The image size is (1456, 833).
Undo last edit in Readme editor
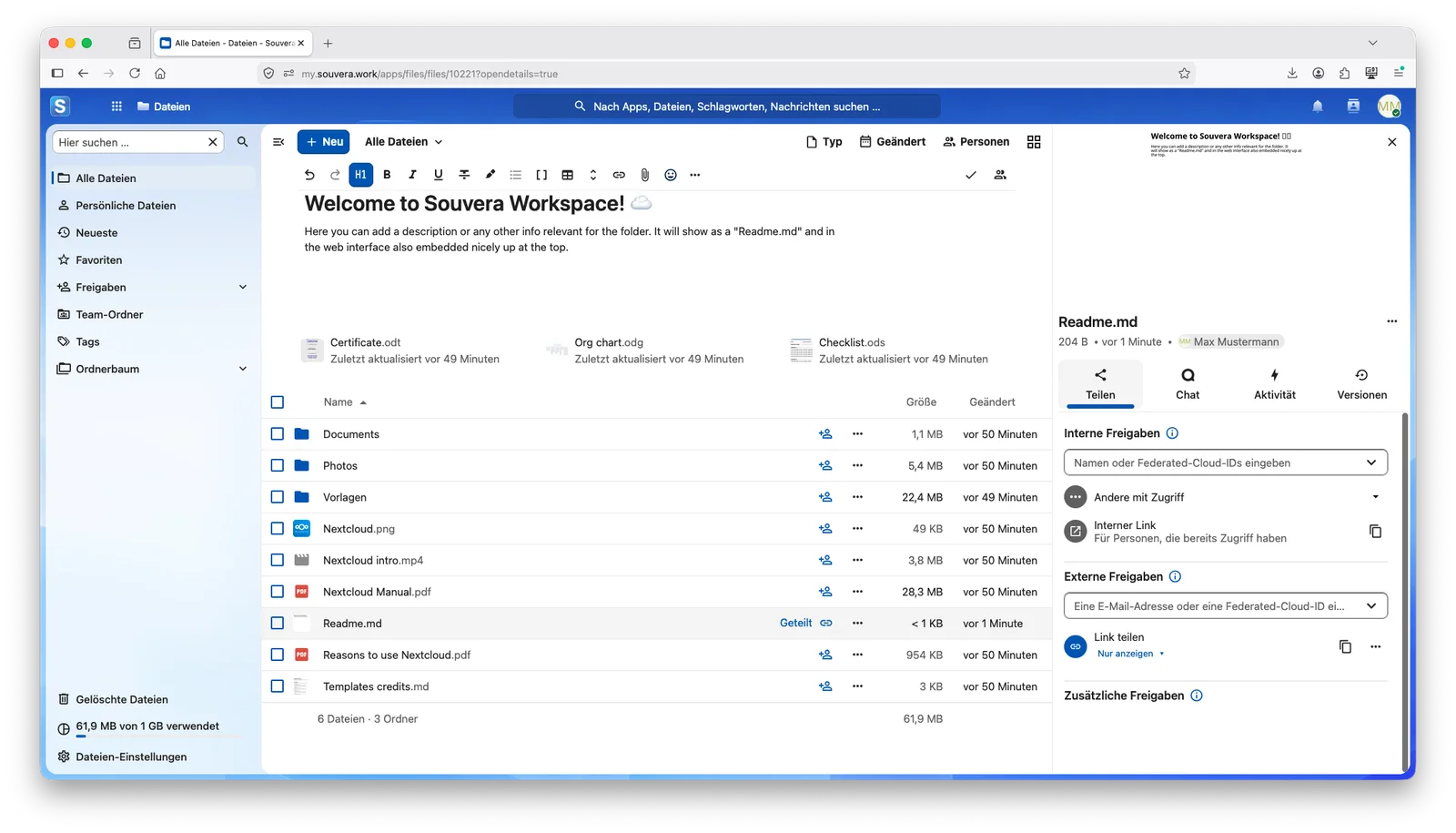tap(309, 175)
